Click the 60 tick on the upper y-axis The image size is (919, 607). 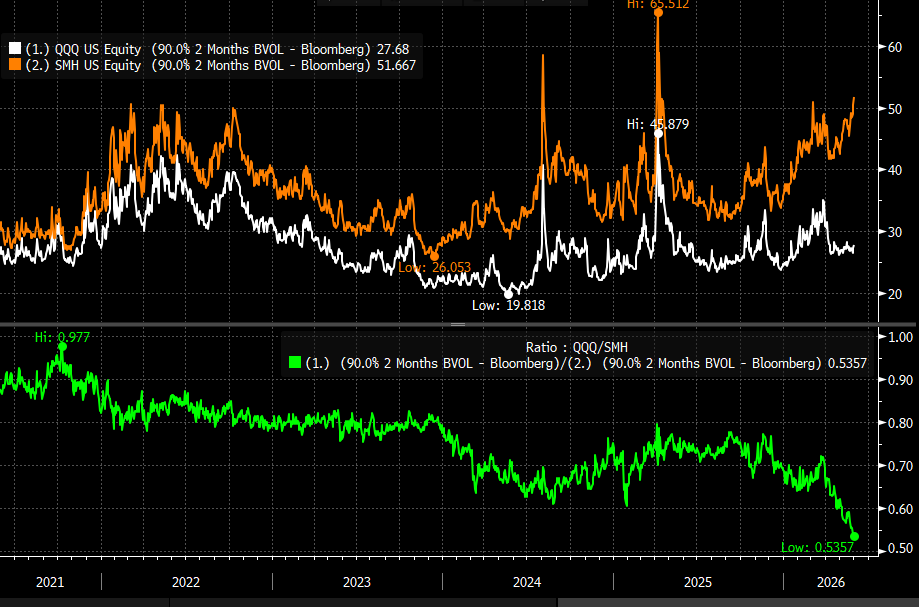tap(894, 47)
